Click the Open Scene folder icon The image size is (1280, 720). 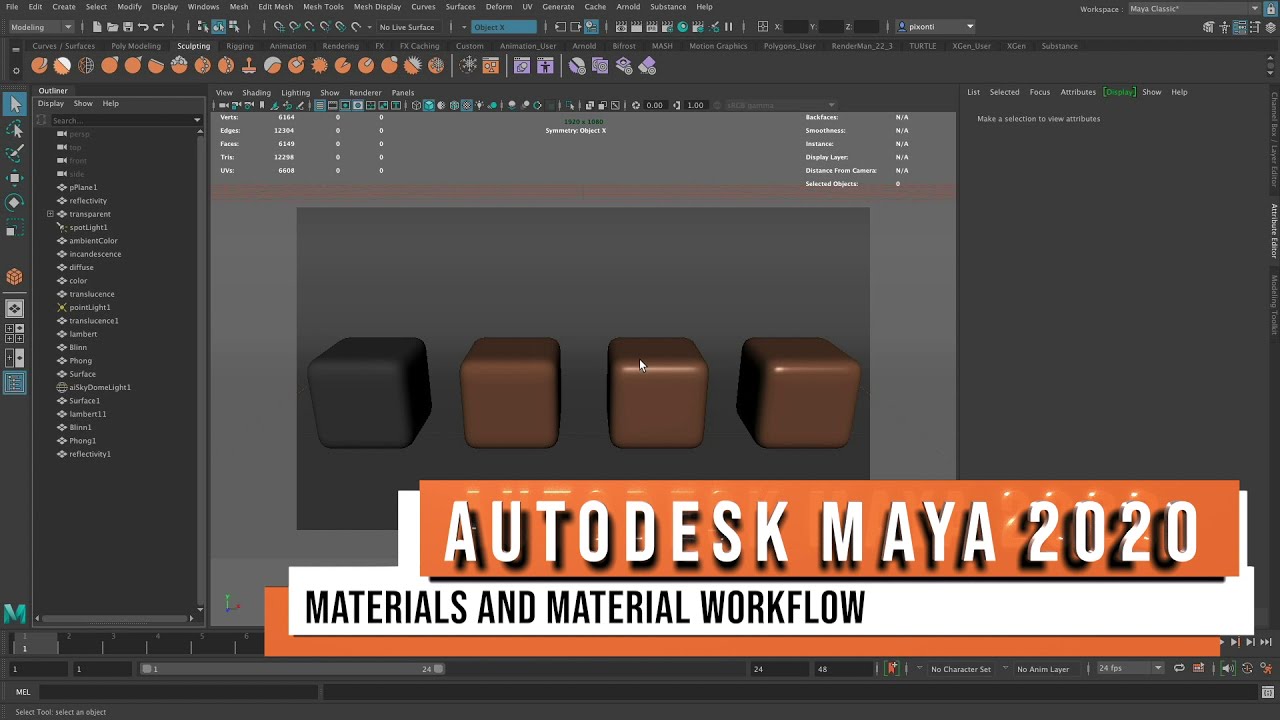tap(112, 27)
